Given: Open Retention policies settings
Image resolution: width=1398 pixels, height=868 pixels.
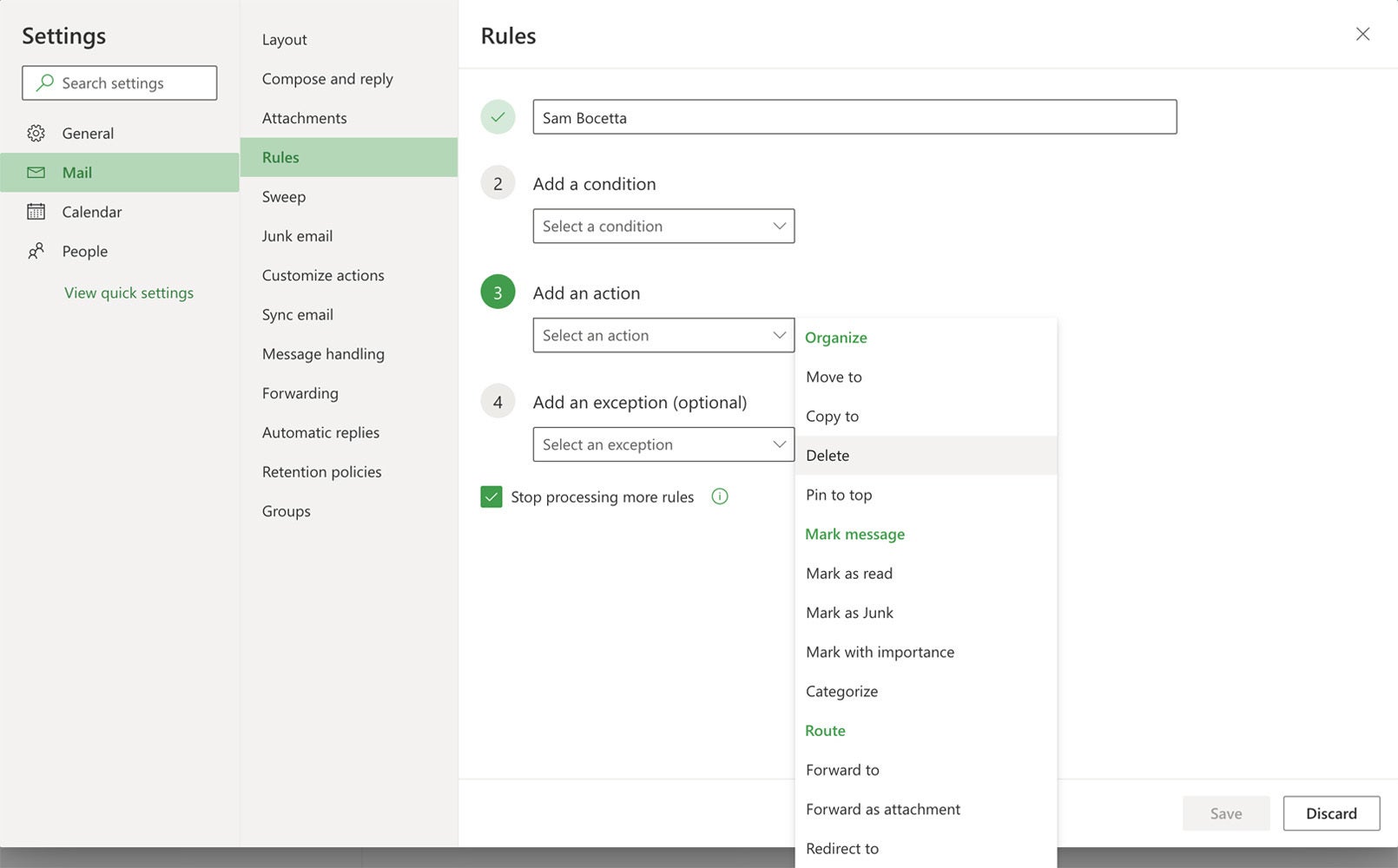Looking at the screenshot, I should point(348,472).
